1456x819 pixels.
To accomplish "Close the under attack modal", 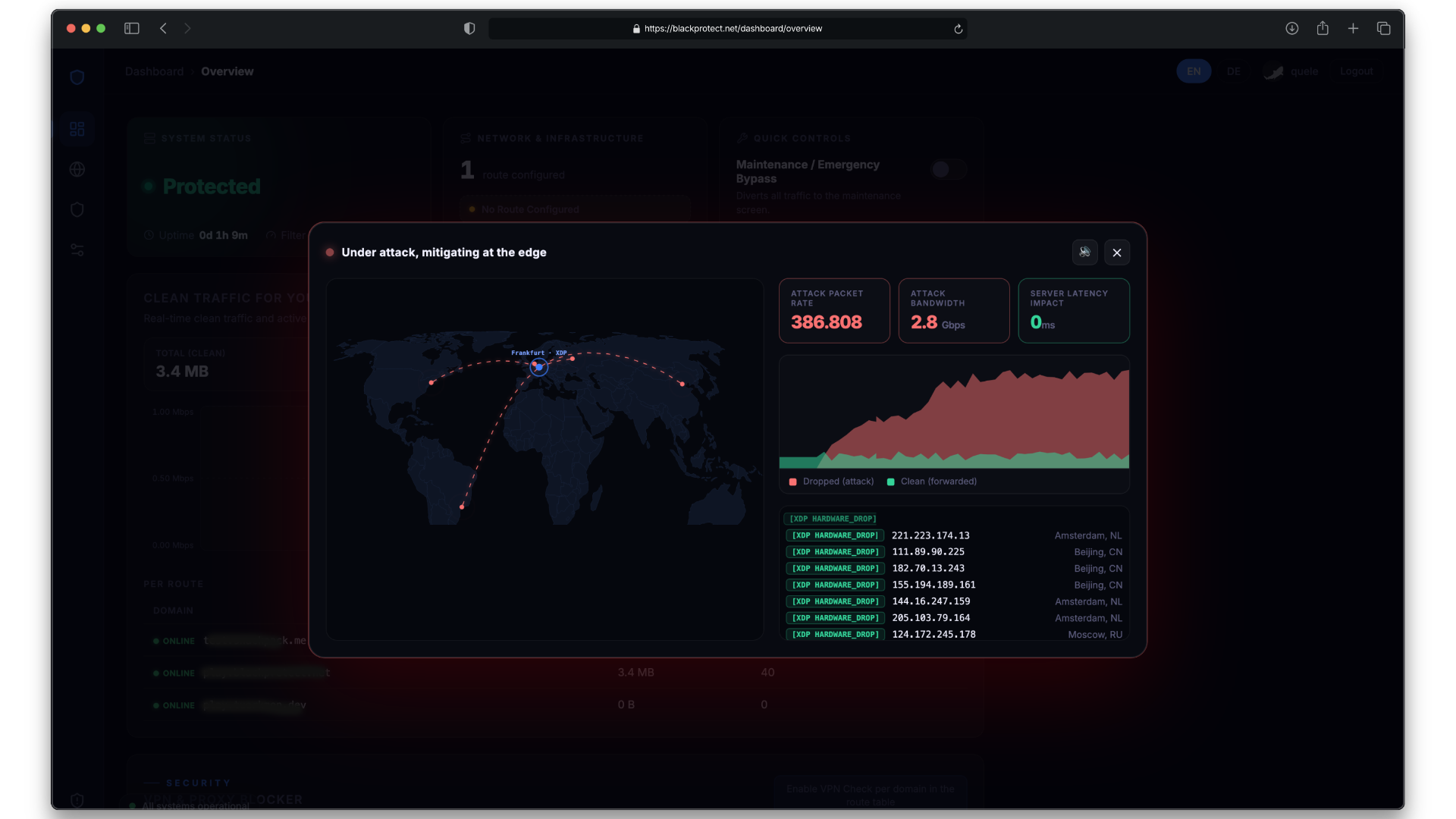I will 1117,253.
